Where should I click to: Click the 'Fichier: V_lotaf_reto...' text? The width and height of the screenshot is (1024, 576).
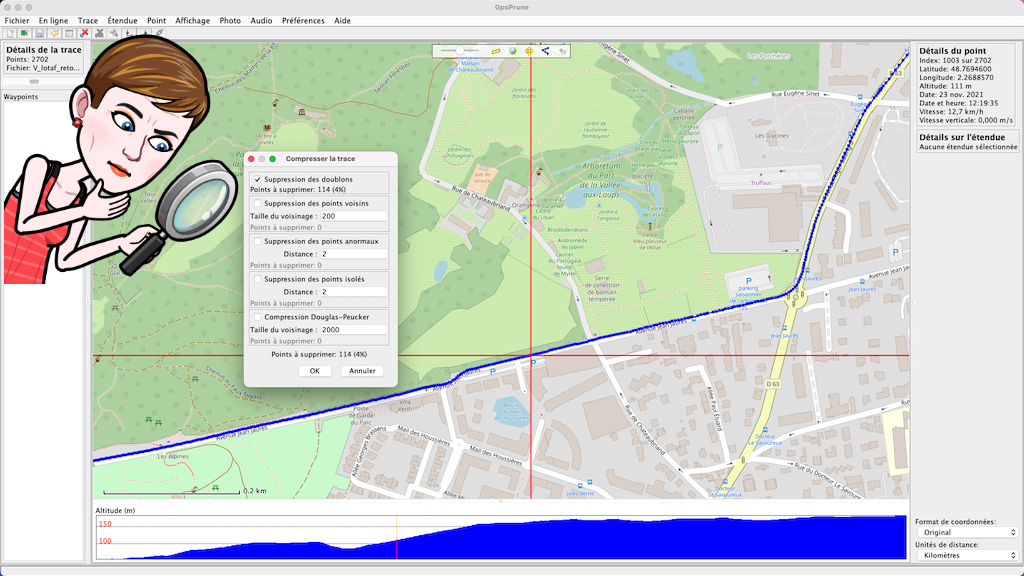43,68
